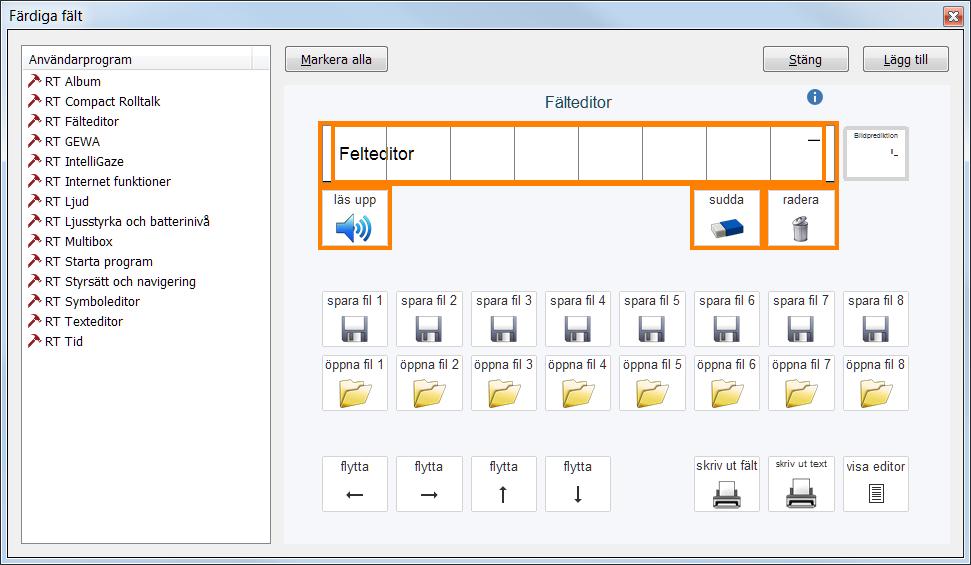Click the 'öppna fil 1' folder icon

tap(355, 393)
